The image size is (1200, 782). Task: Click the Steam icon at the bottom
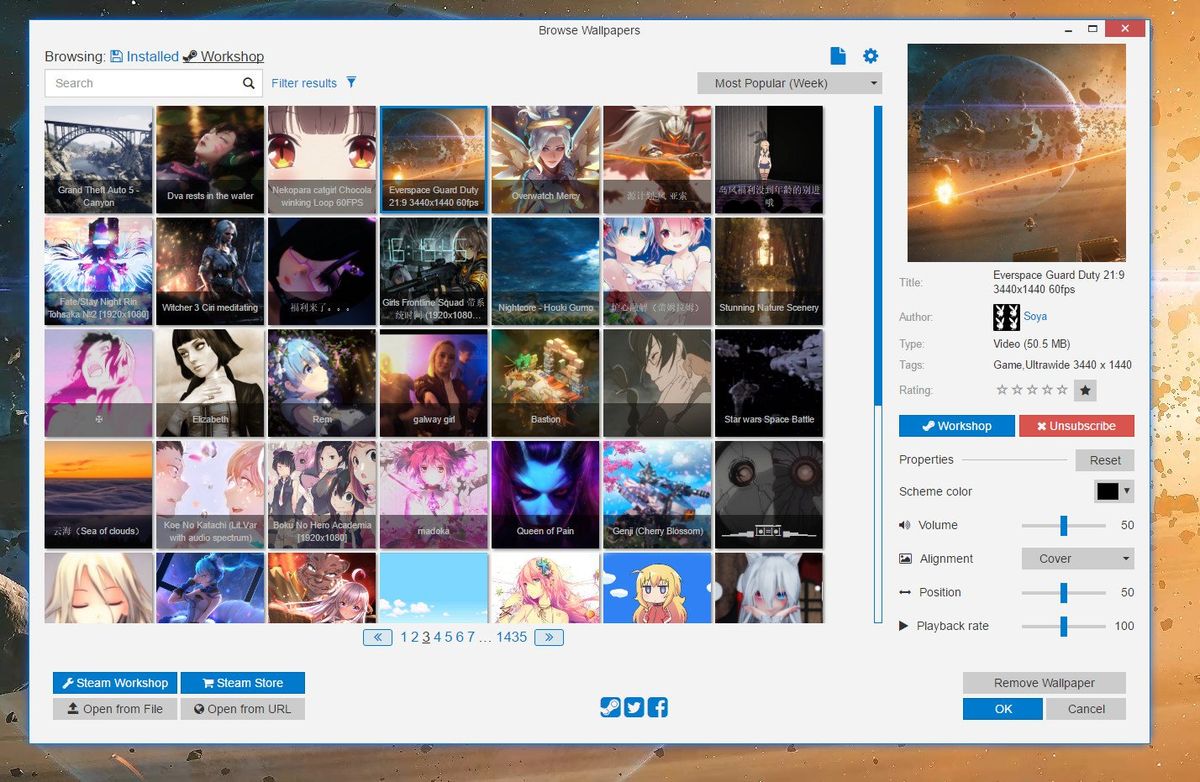coord(610,707)
